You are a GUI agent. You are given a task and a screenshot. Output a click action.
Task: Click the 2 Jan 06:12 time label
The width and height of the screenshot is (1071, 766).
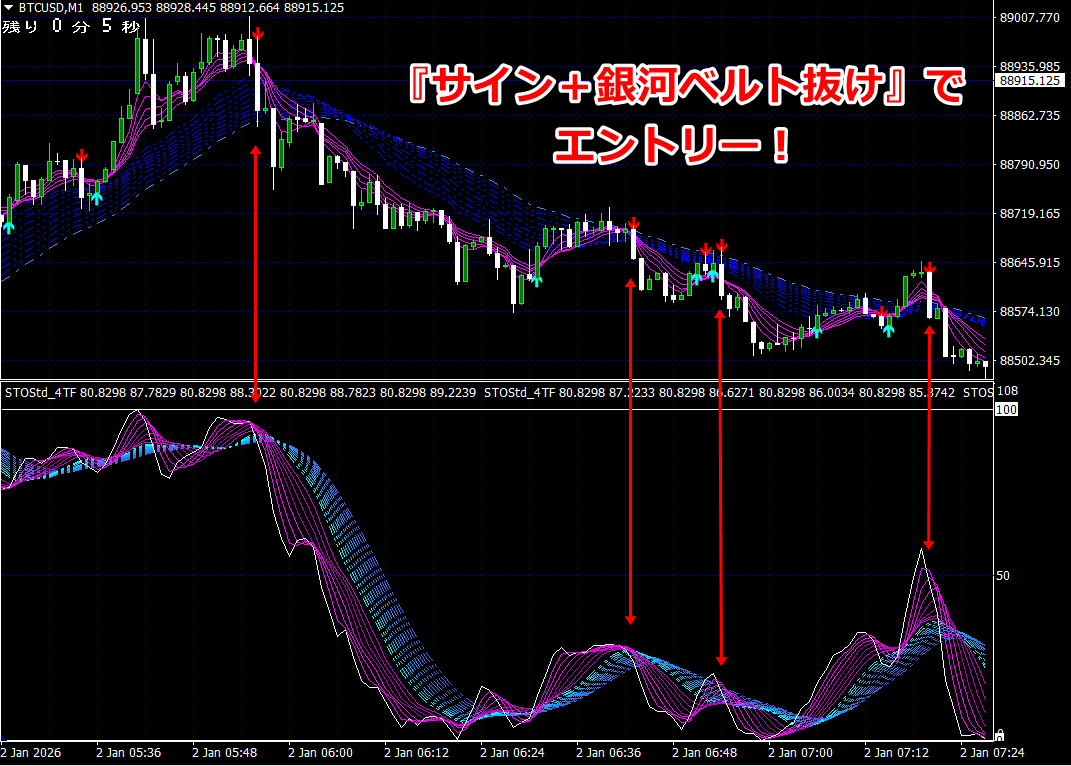coord(417,752)
